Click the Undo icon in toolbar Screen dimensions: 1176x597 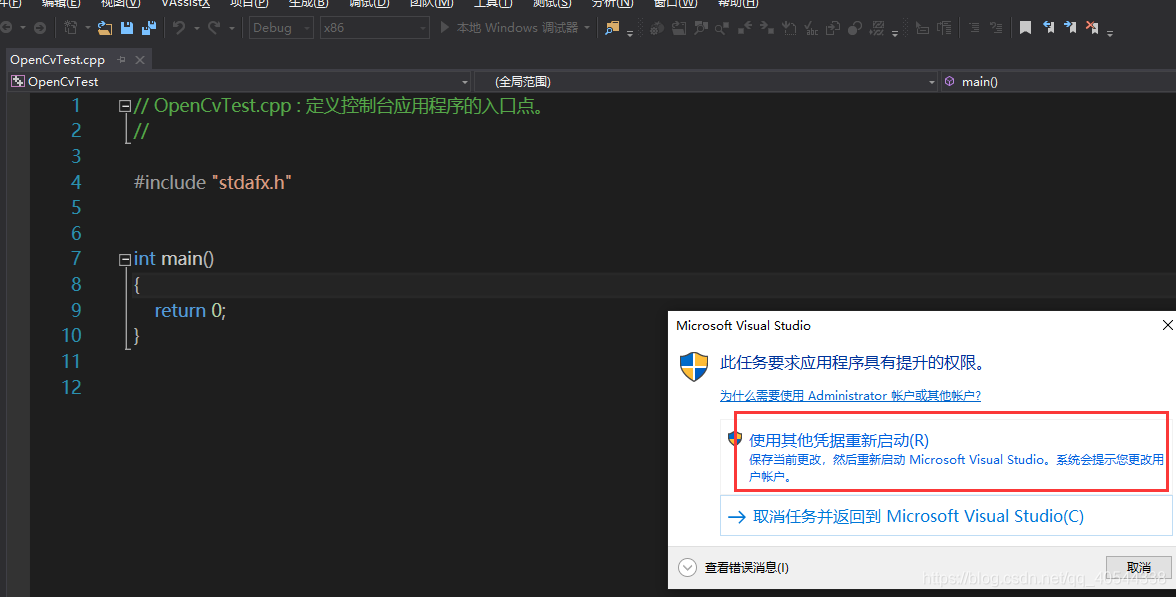pyautogui.click(x=179, y=27)
